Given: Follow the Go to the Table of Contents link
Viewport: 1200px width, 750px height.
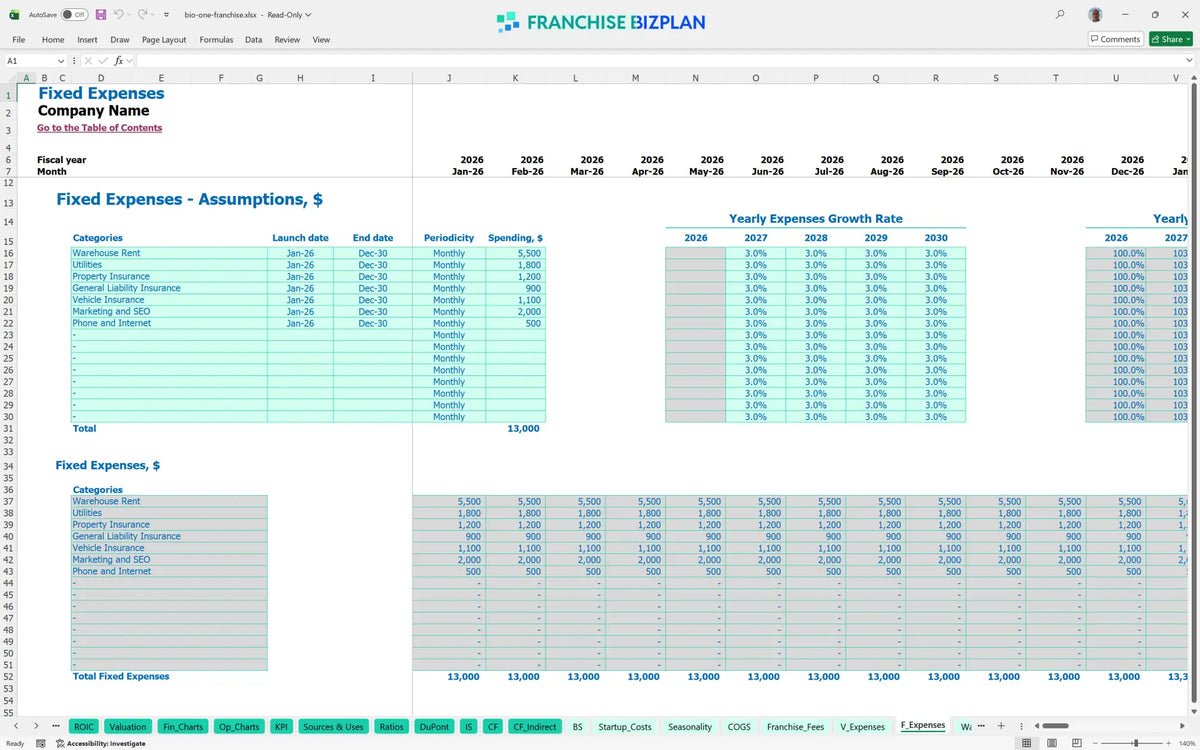Looking at the screenshot, I should [x=99, y=128].
